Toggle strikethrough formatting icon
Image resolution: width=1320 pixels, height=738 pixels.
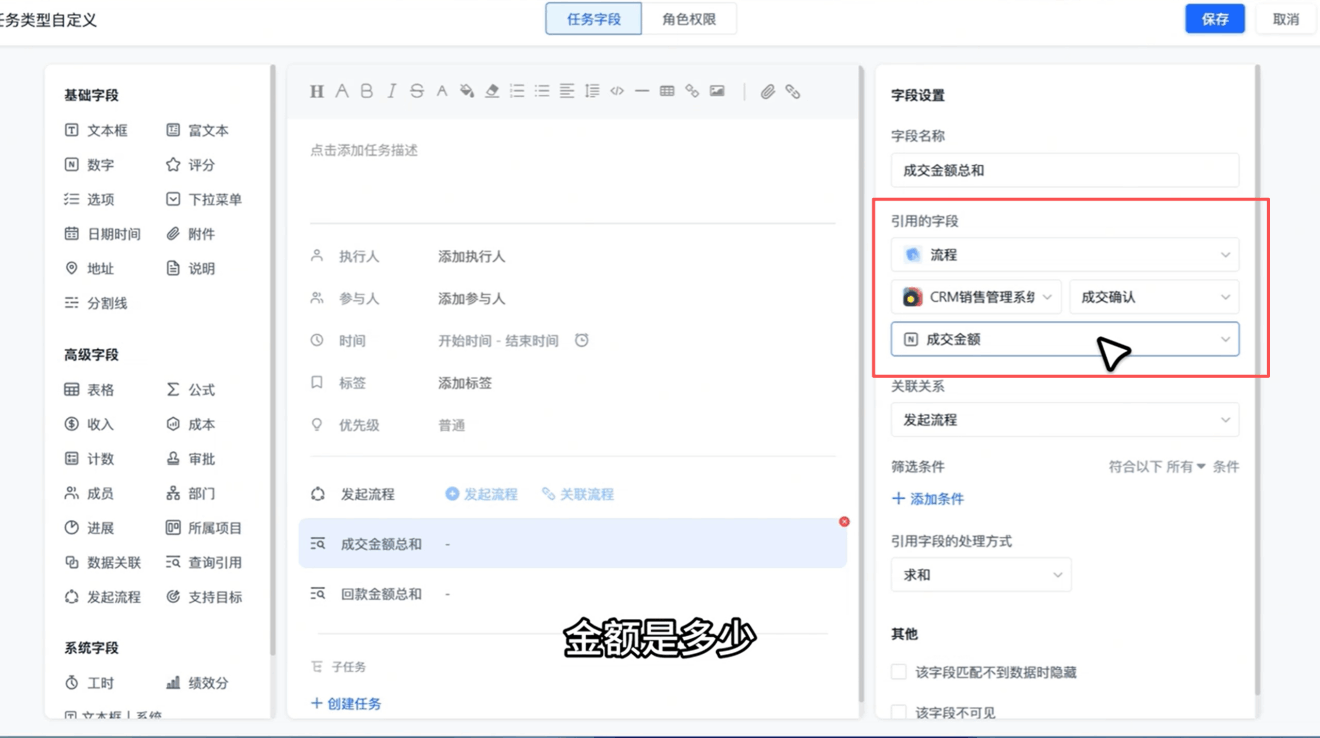pos(417,91)
